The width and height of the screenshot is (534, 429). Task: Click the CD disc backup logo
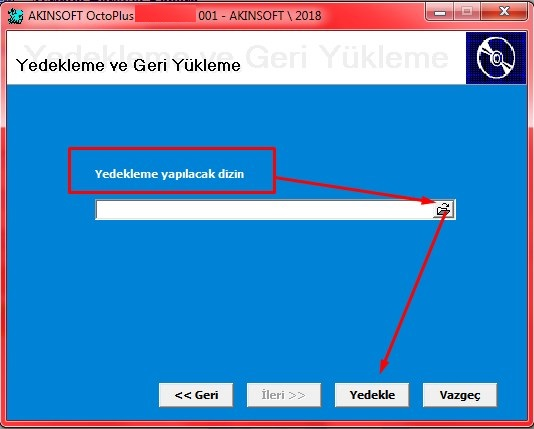click(x=496, y=58)
